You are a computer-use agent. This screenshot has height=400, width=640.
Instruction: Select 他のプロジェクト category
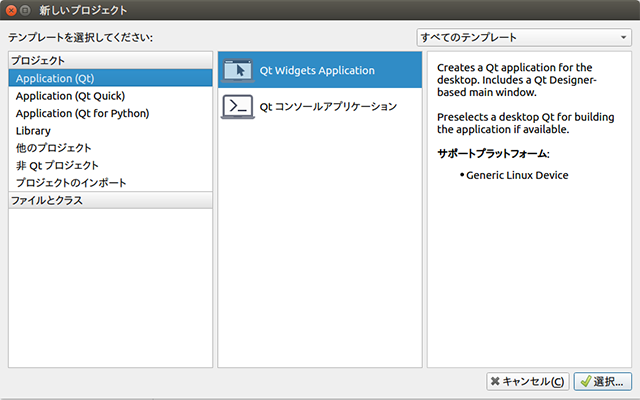tap(110, 148)
